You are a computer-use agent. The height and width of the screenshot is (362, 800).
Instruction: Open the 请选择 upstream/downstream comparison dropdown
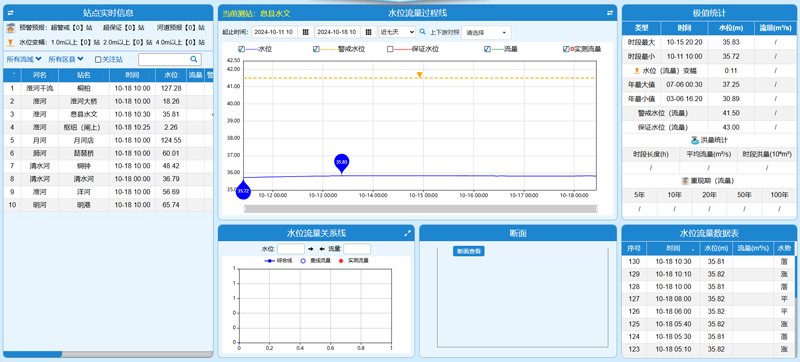486,33
